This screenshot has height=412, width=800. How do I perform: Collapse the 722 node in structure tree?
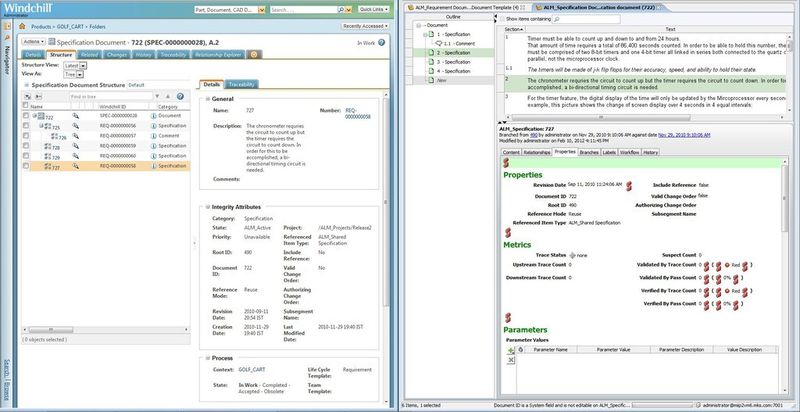35,116
